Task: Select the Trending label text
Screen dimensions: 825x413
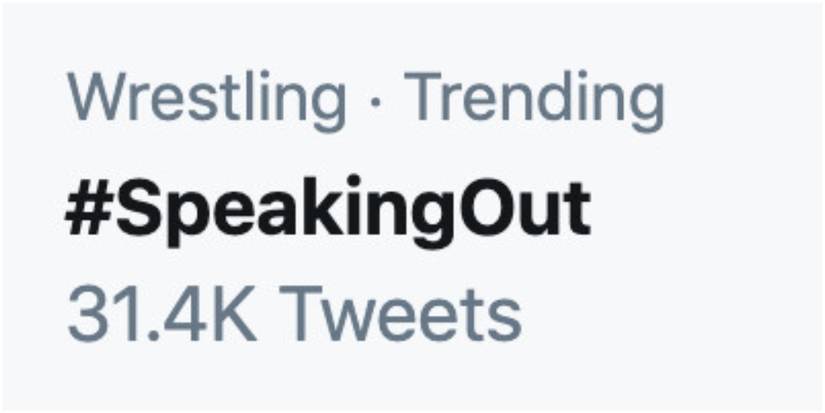Action: 538,100
